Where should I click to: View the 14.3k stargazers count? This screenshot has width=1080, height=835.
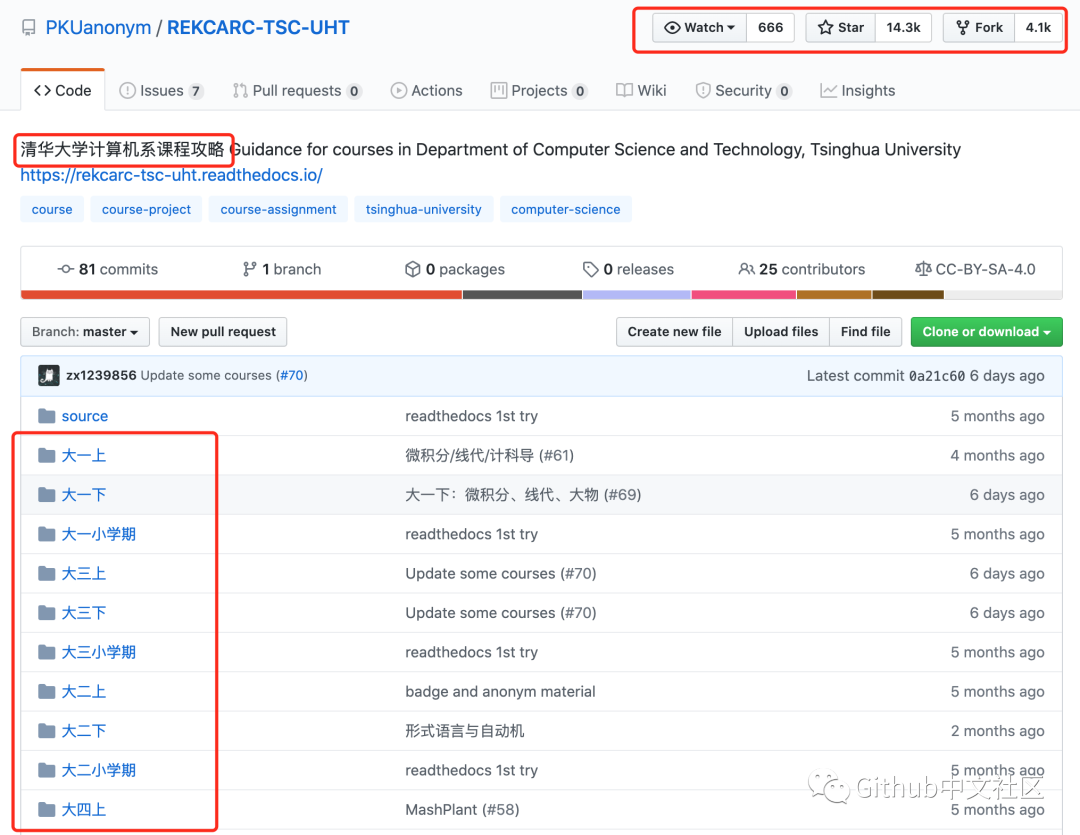pos(903,28)
